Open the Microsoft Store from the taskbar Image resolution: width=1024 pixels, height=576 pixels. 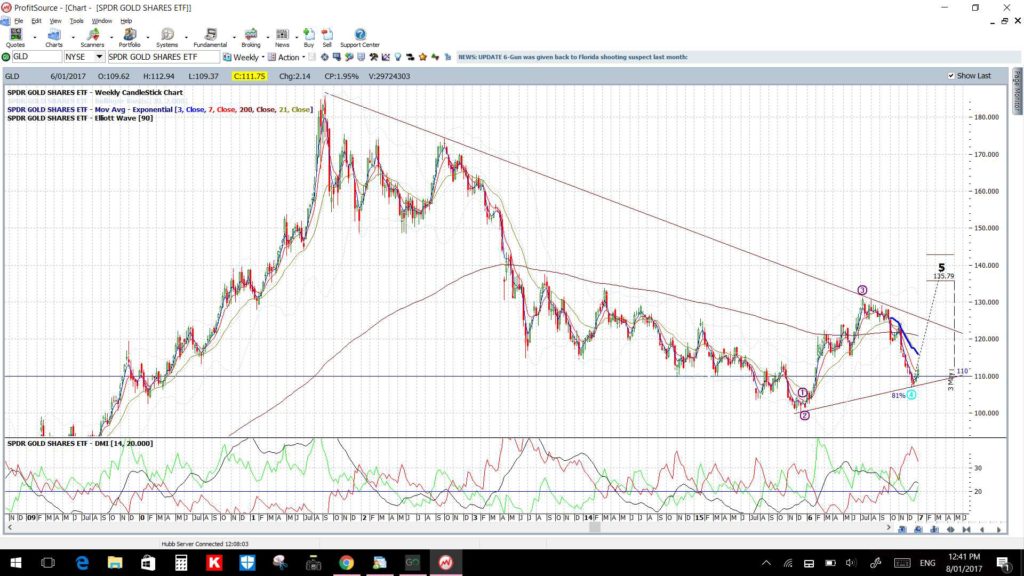tap(148, 562)
